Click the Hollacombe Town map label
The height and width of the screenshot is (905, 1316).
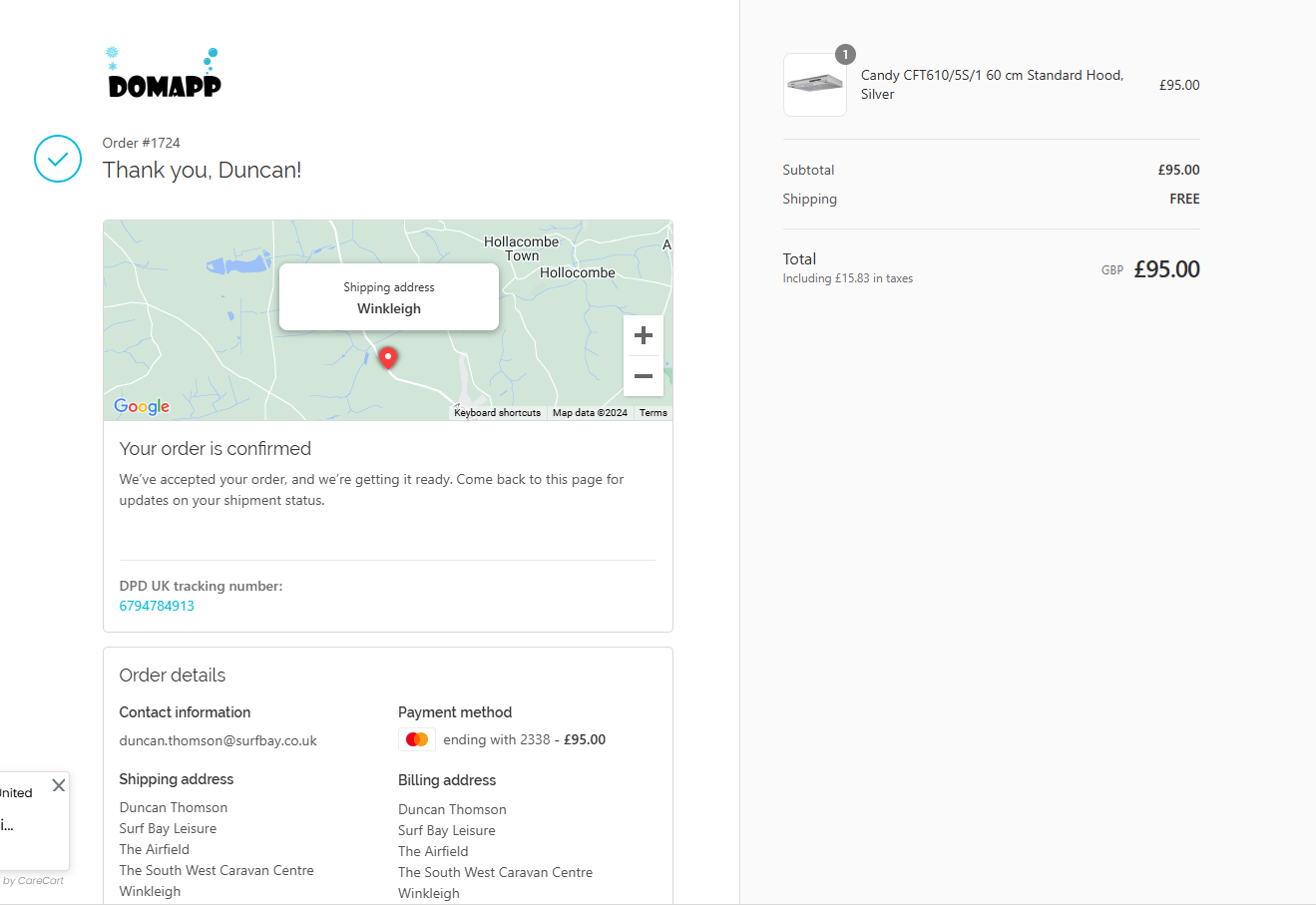coord(521,248)
